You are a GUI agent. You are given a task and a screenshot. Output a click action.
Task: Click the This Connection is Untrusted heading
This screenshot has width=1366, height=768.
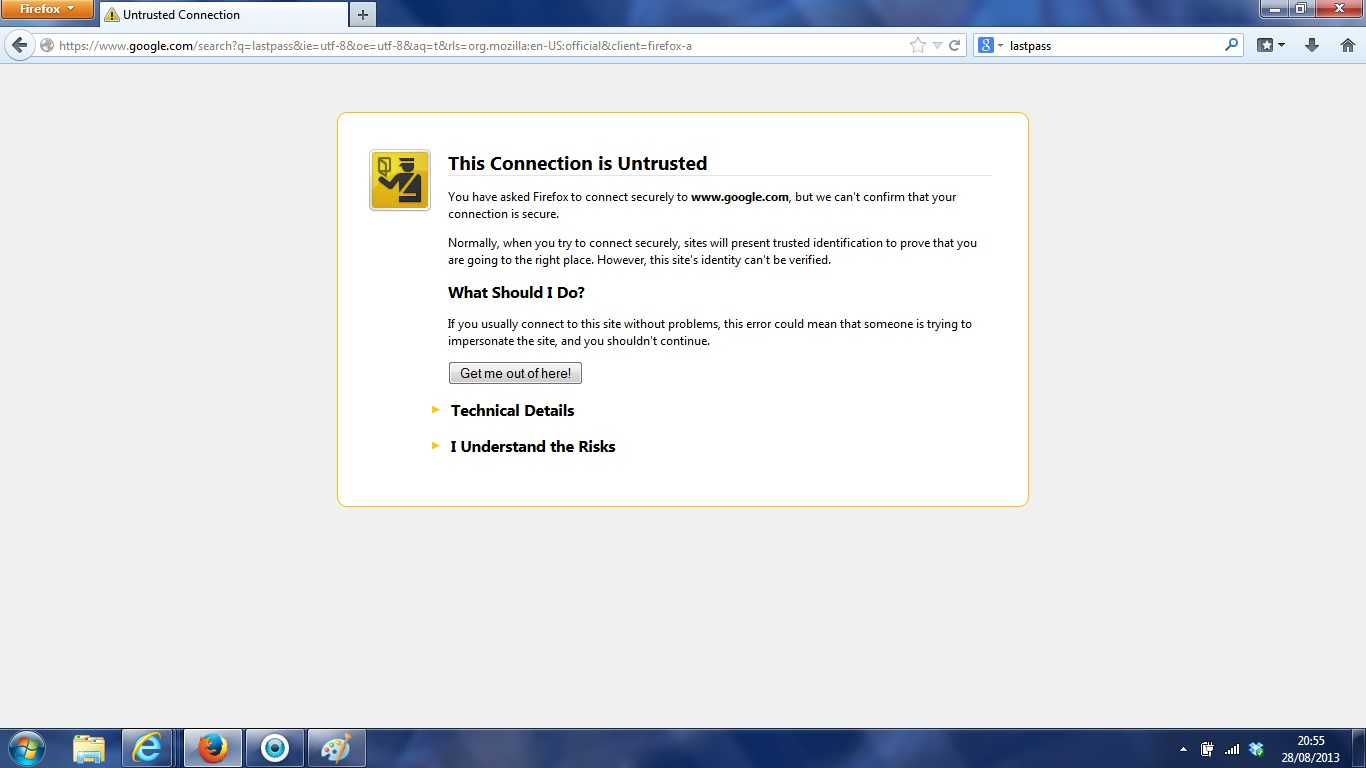coord(577,163)
